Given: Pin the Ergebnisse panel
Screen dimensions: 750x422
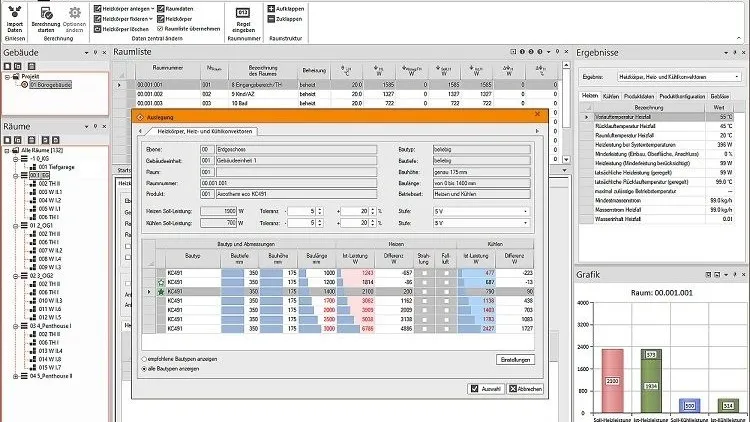Looking at the screenshot, I should [x=735, y=53].
